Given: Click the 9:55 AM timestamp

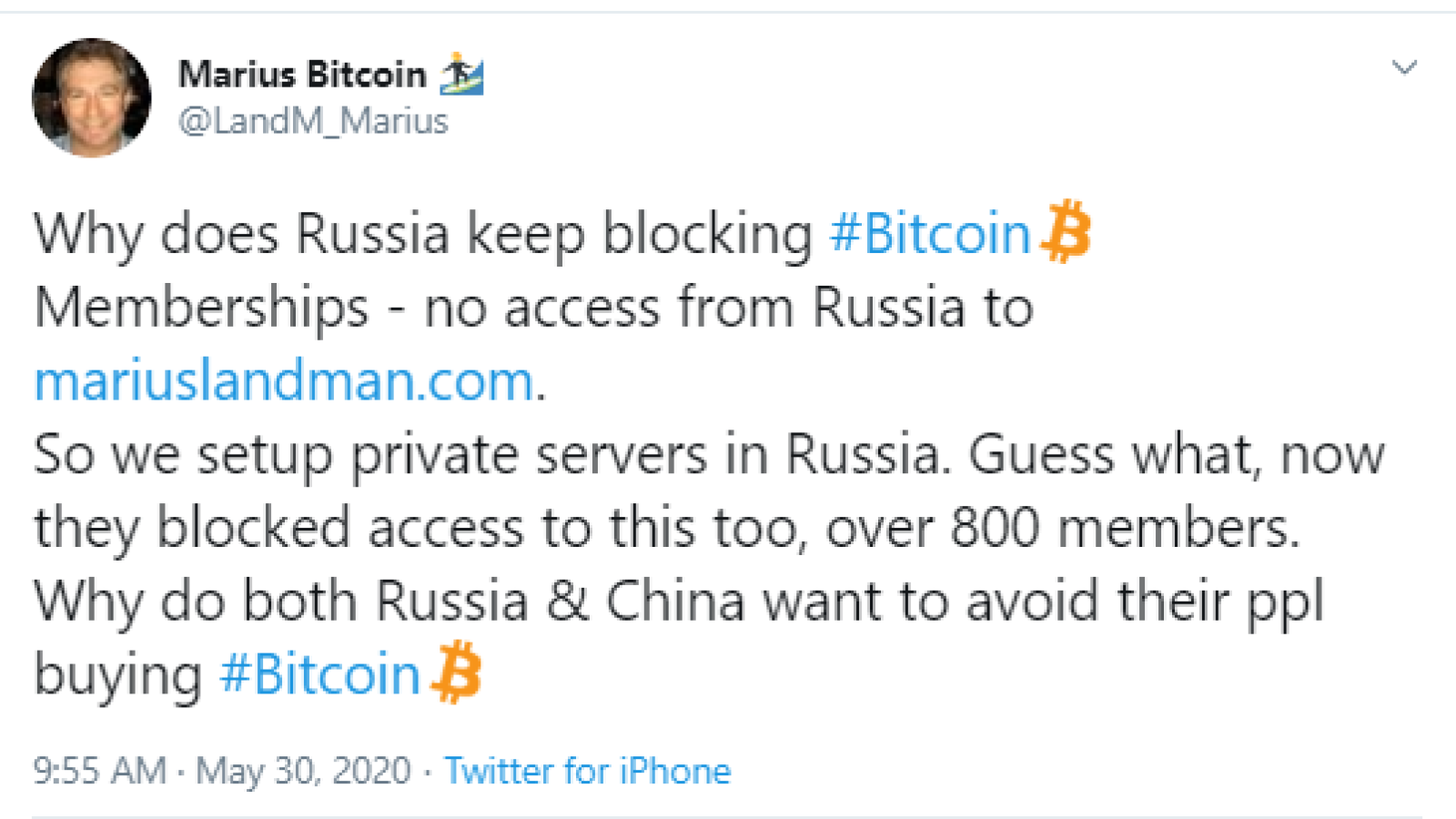Looking at the screenshot, I should pyautogui.click(x=100, y=771).
